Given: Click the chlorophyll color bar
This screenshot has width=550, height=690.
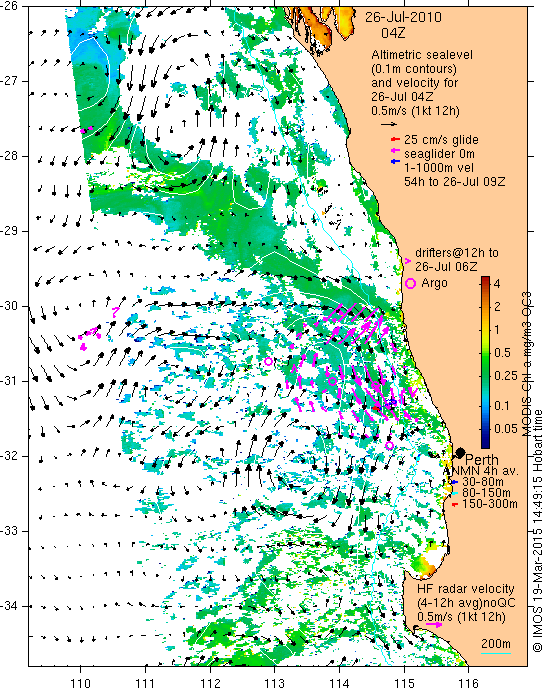Looking at the screenshot, I should pos(485,362).
